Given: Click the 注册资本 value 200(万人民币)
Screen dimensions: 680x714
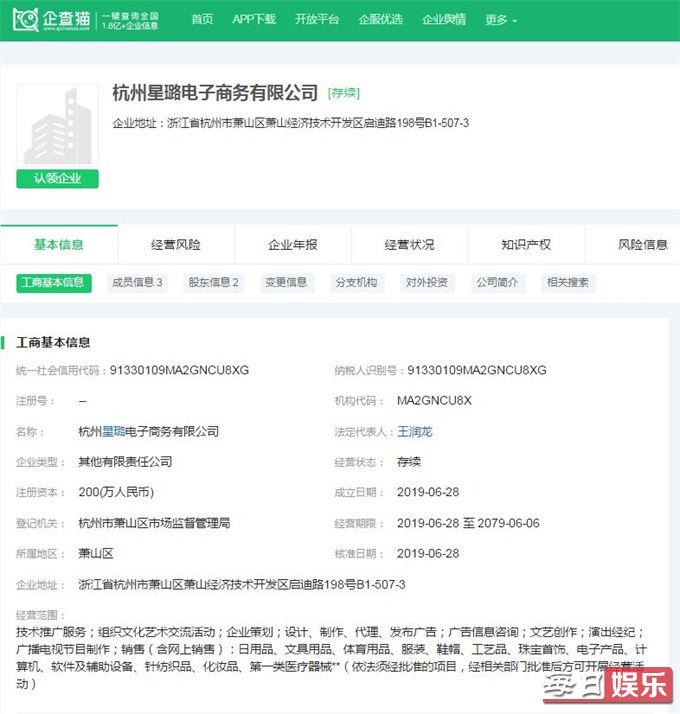Looking at the screenshot, I should [x=116, y=492].
